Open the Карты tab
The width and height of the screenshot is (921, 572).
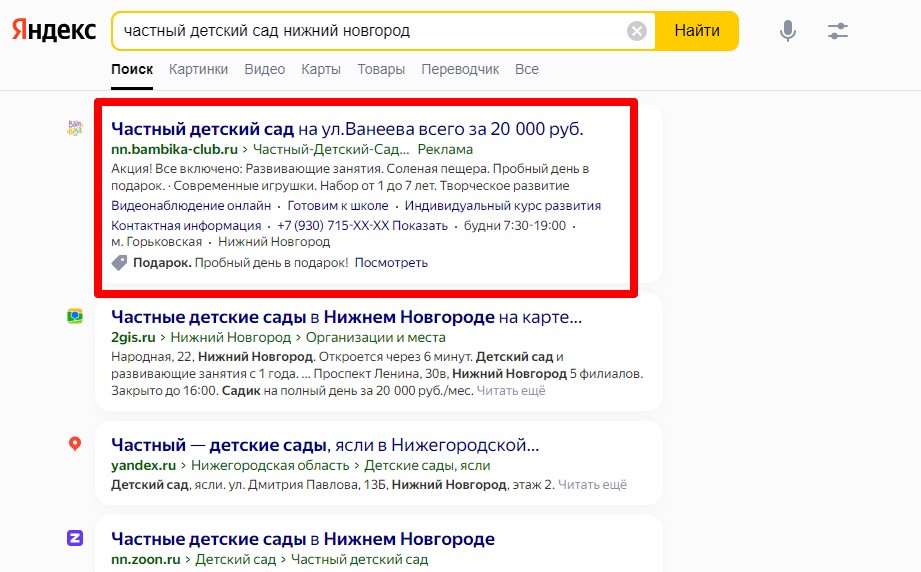tap(321, 69)
